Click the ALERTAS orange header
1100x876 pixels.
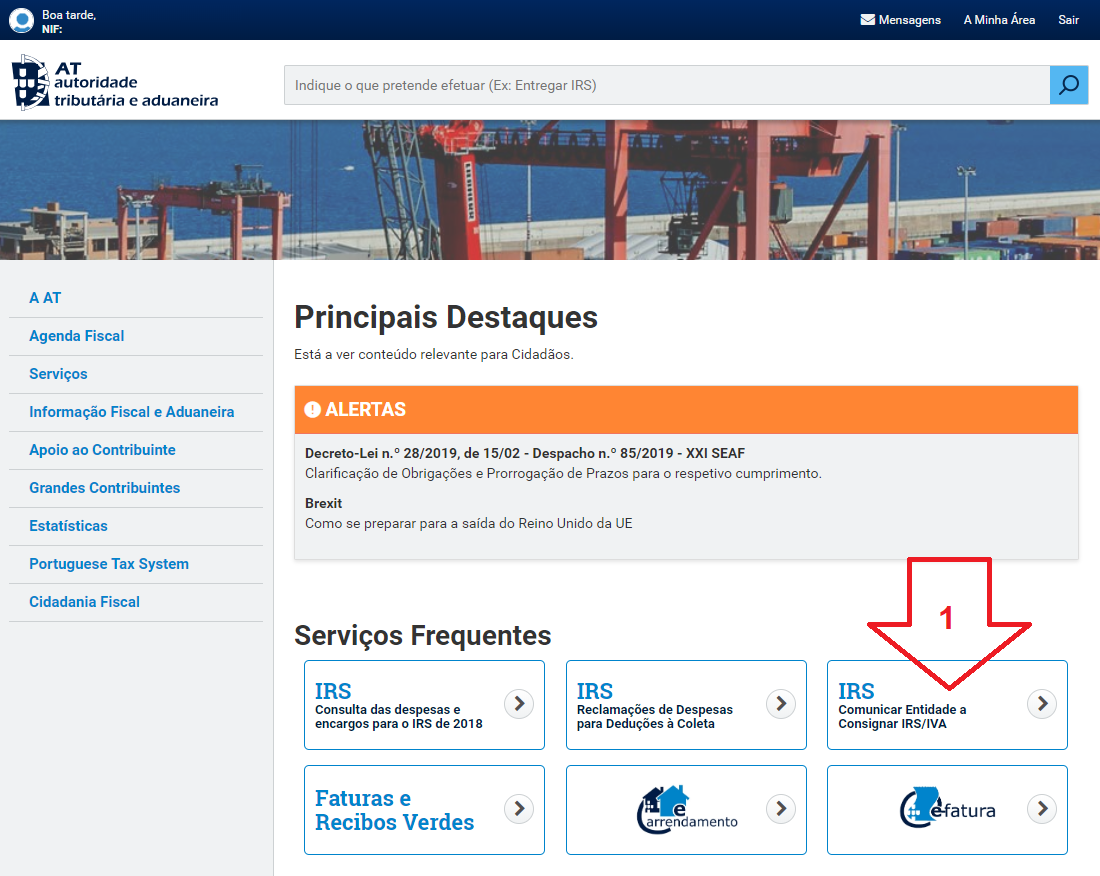pos(686,410)
